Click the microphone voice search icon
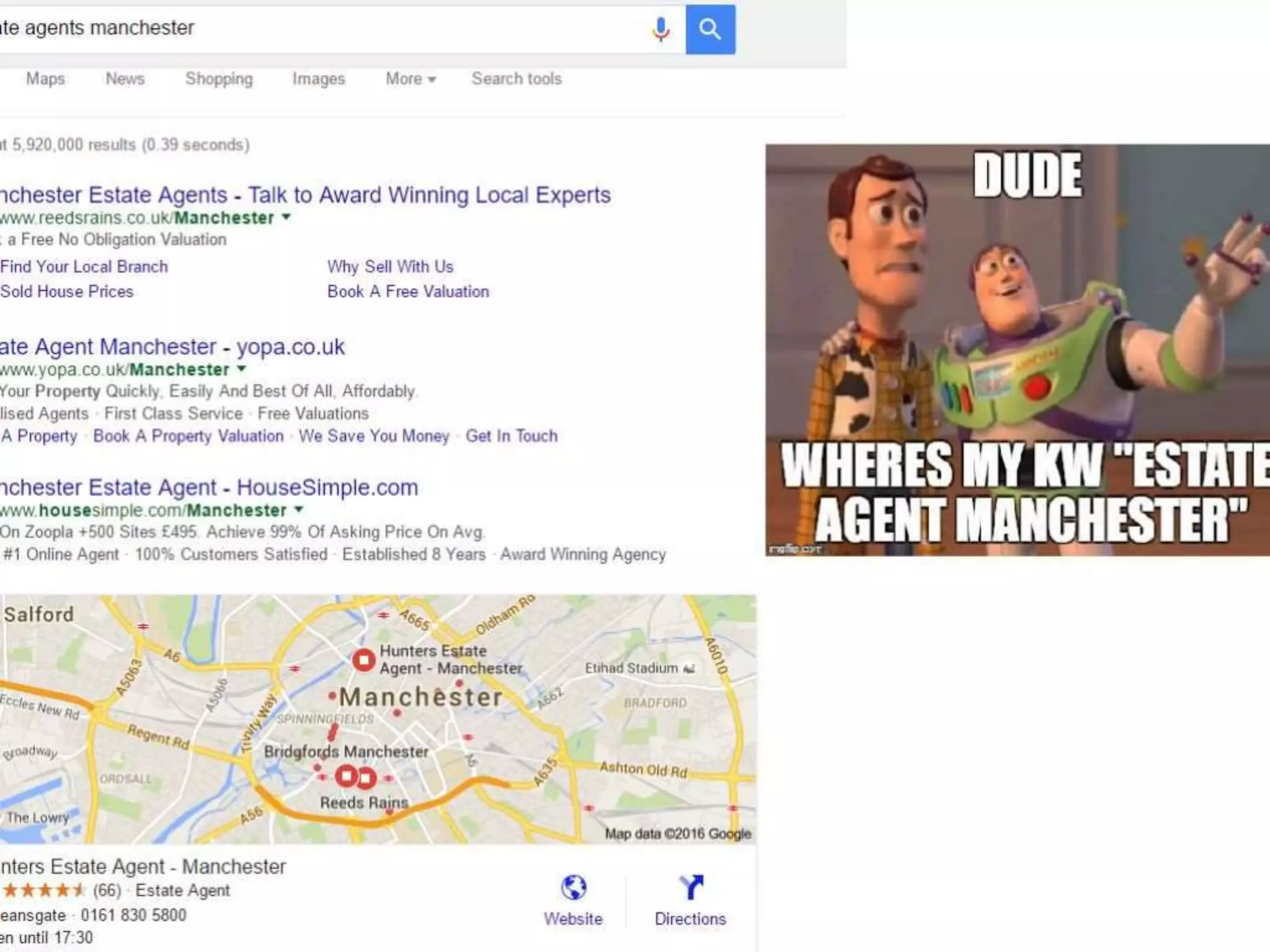The width and height of the screenshot is (1270, 952). (x=661, y=29)
